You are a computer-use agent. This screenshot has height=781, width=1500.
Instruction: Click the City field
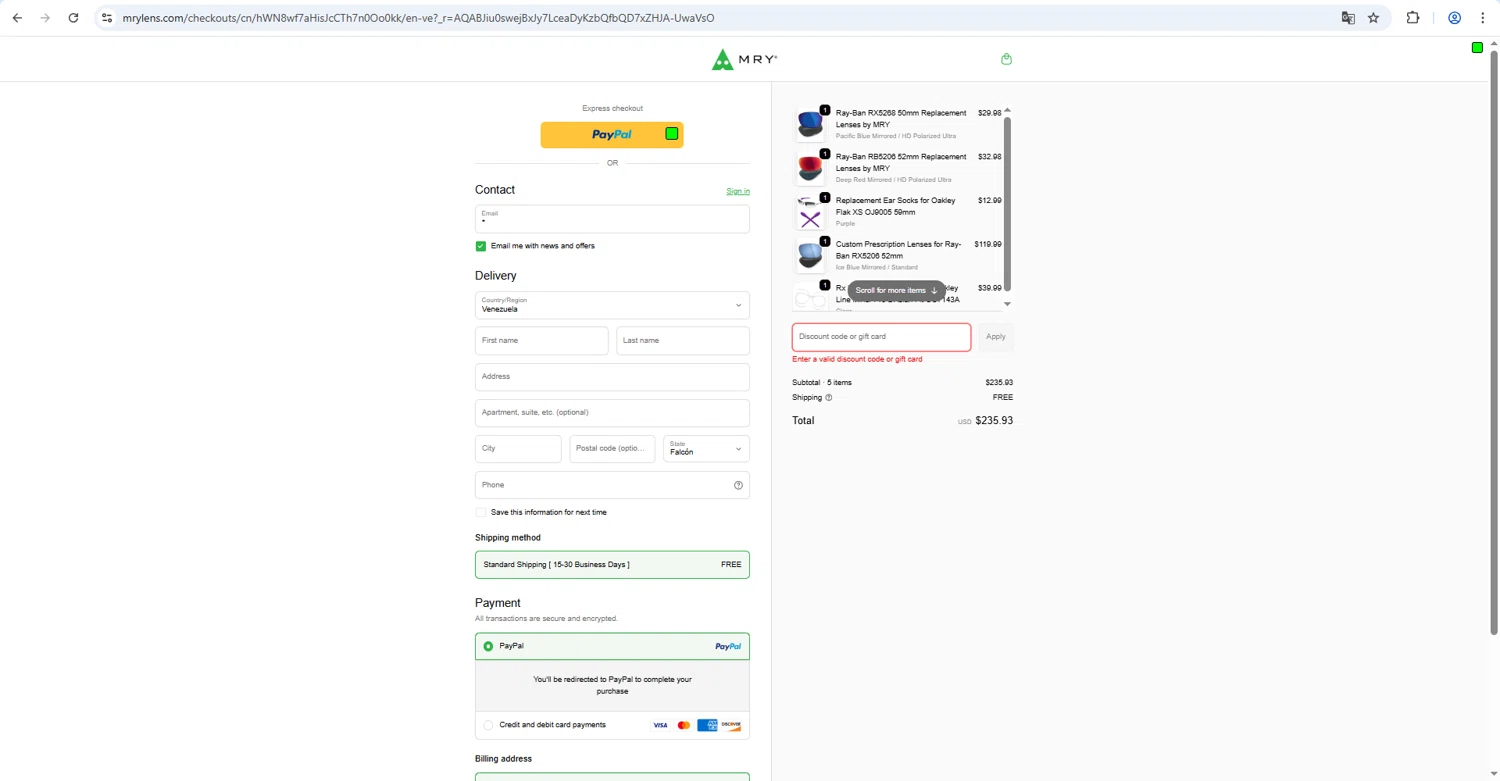pos(518,449)
